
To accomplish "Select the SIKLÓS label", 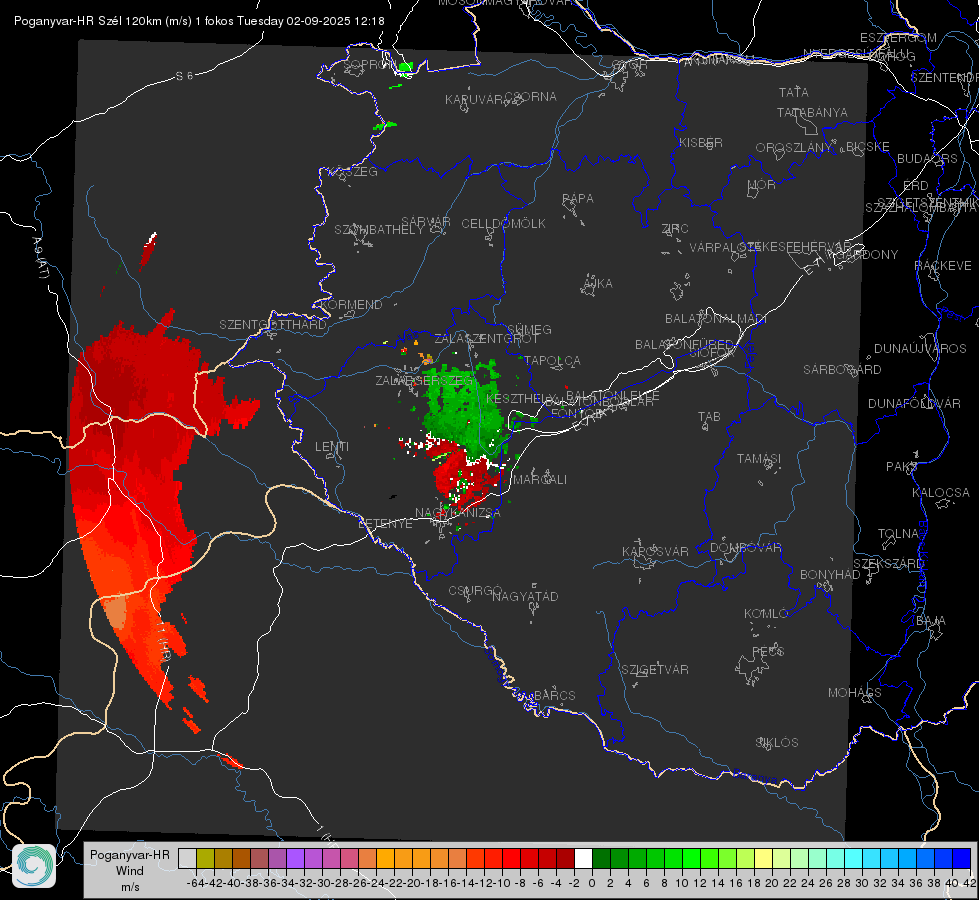I will point(777,743).
